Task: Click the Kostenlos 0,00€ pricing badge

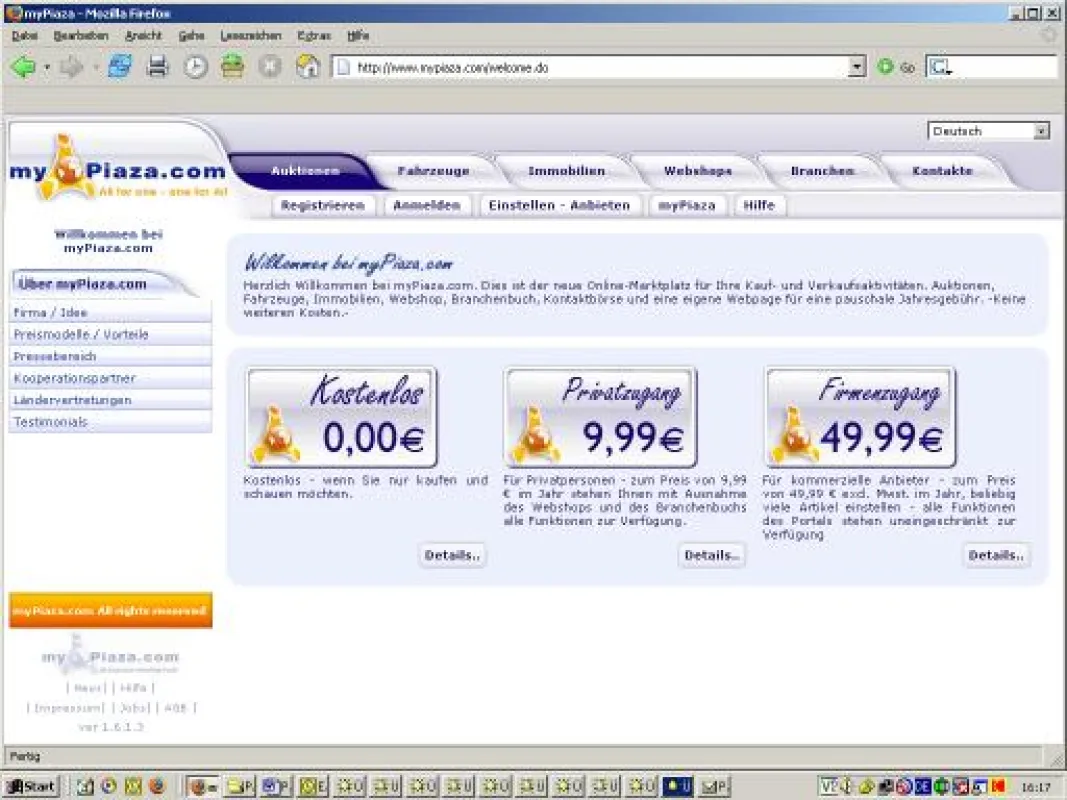Action: tap(342, 417)
